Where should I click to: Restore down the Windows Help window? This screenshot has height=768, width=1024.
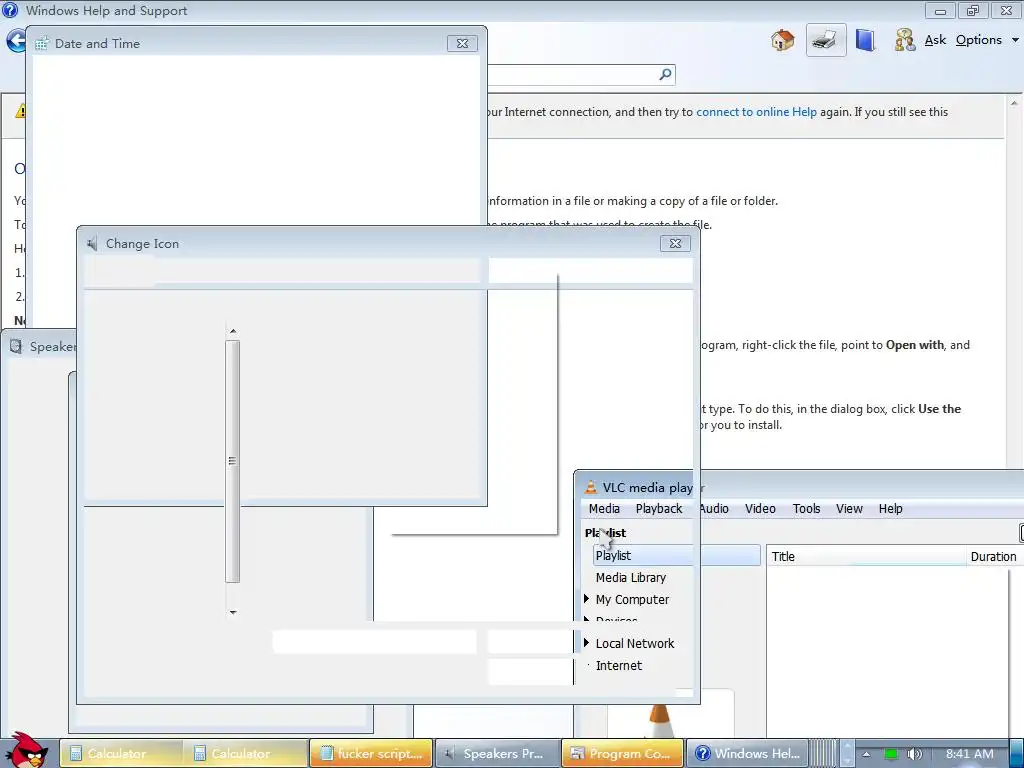tap(973, 10)
